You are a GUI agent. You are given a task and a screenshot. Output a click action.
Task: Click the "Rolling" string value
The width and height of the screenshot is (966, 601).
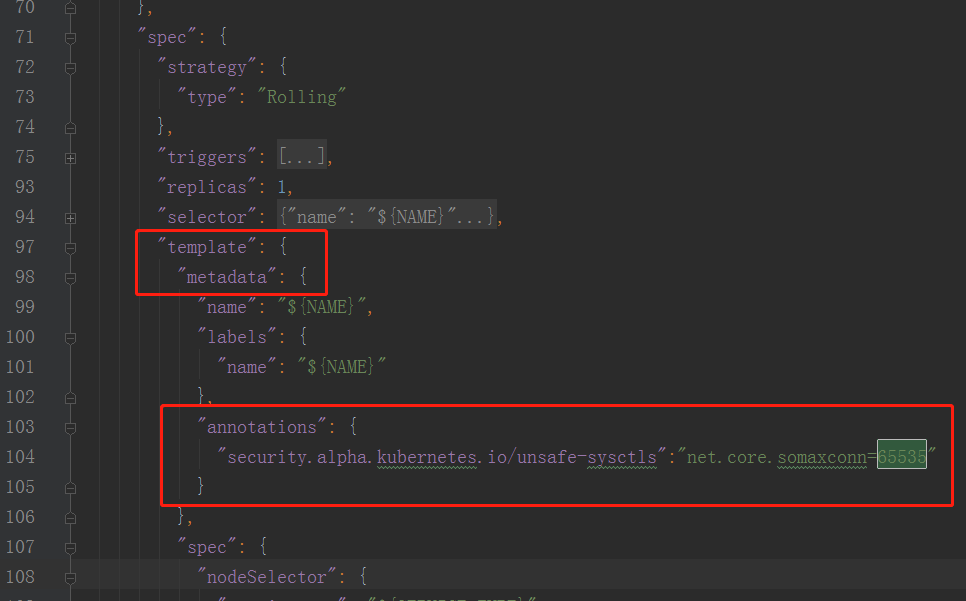(302, 97)
